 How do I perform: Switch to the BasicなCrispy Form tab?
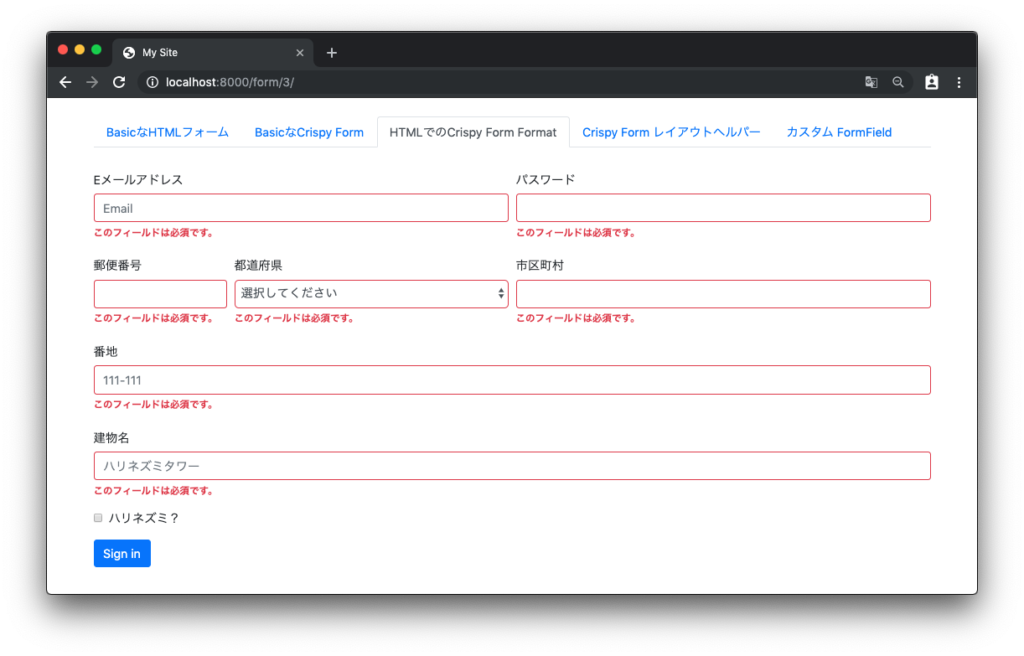309,131
